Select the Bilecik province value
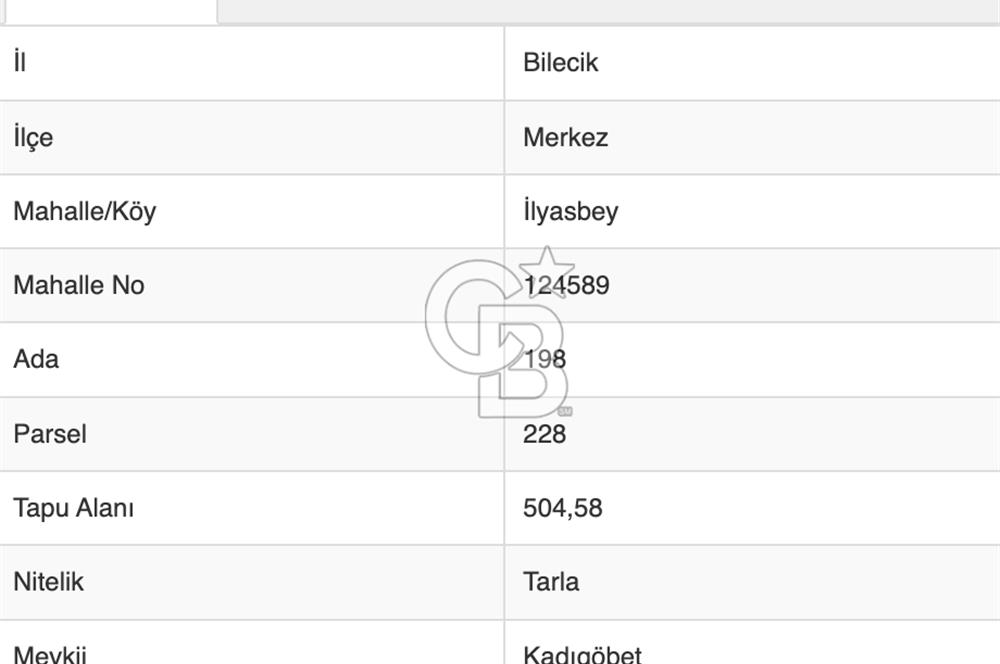 [x=560, y=62]
